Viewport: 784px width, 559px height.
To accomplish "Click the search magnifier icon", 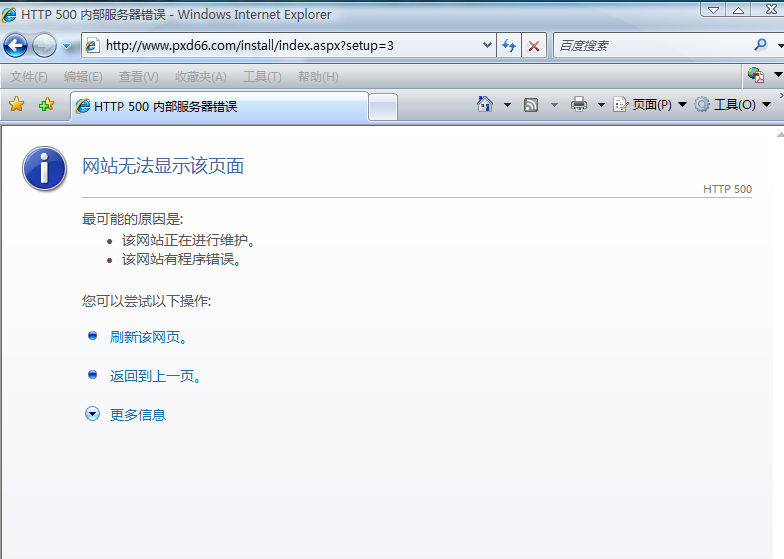I will pyautogui.click(x=761, y=45).
